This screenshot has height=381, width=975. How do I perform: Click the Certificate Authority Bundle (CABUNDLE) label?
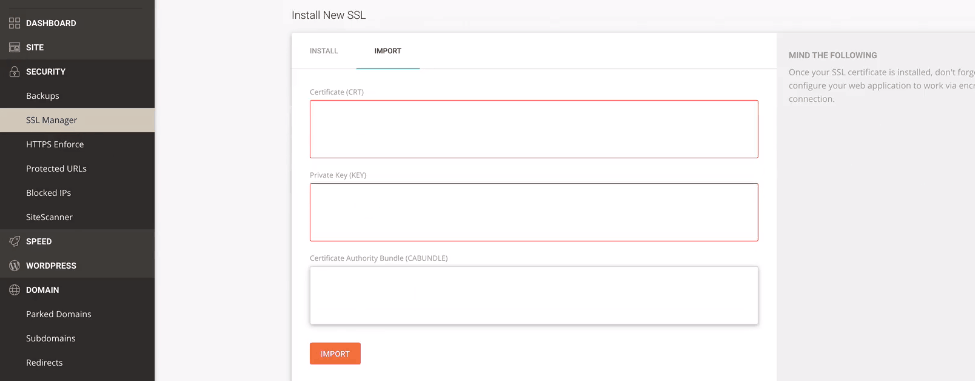pos(379,258)
